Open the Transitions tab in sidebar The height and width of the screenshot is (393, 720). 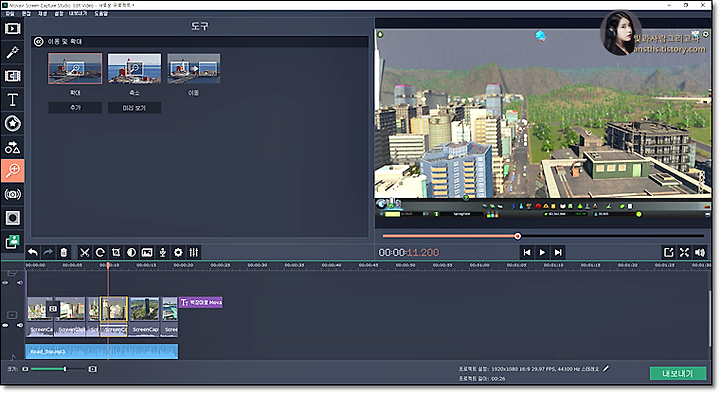tap(12, 76)
